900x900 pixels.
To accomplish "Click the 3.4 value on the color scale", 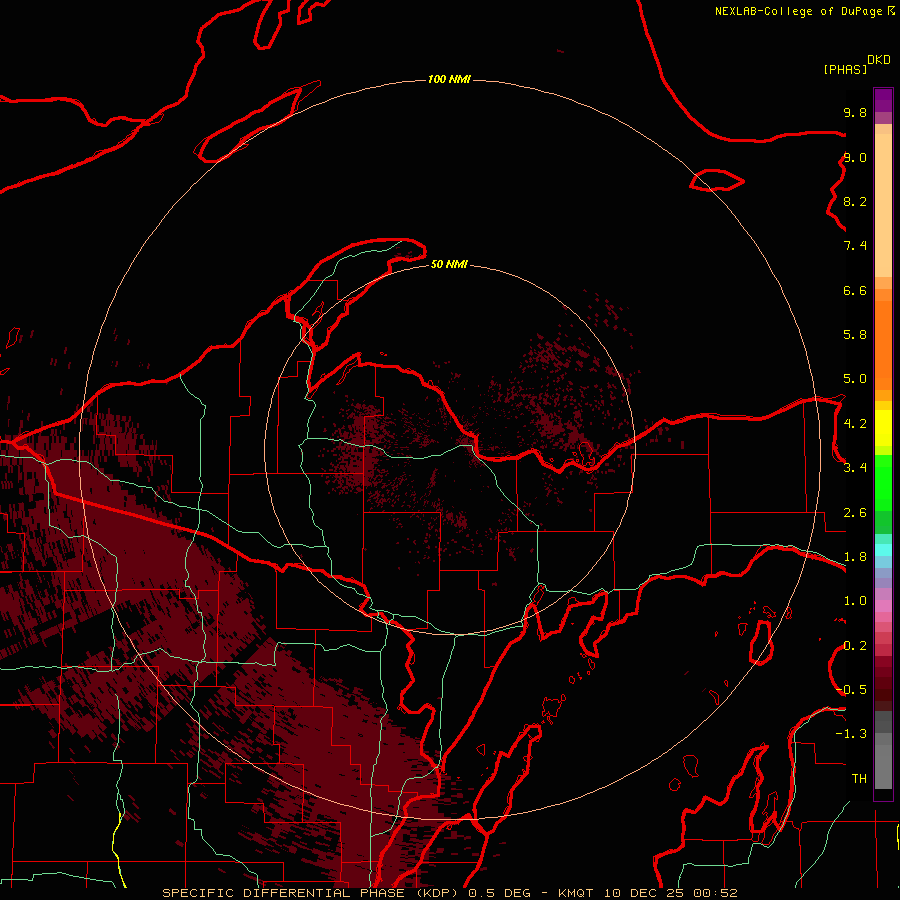I will tap(855, 468).
